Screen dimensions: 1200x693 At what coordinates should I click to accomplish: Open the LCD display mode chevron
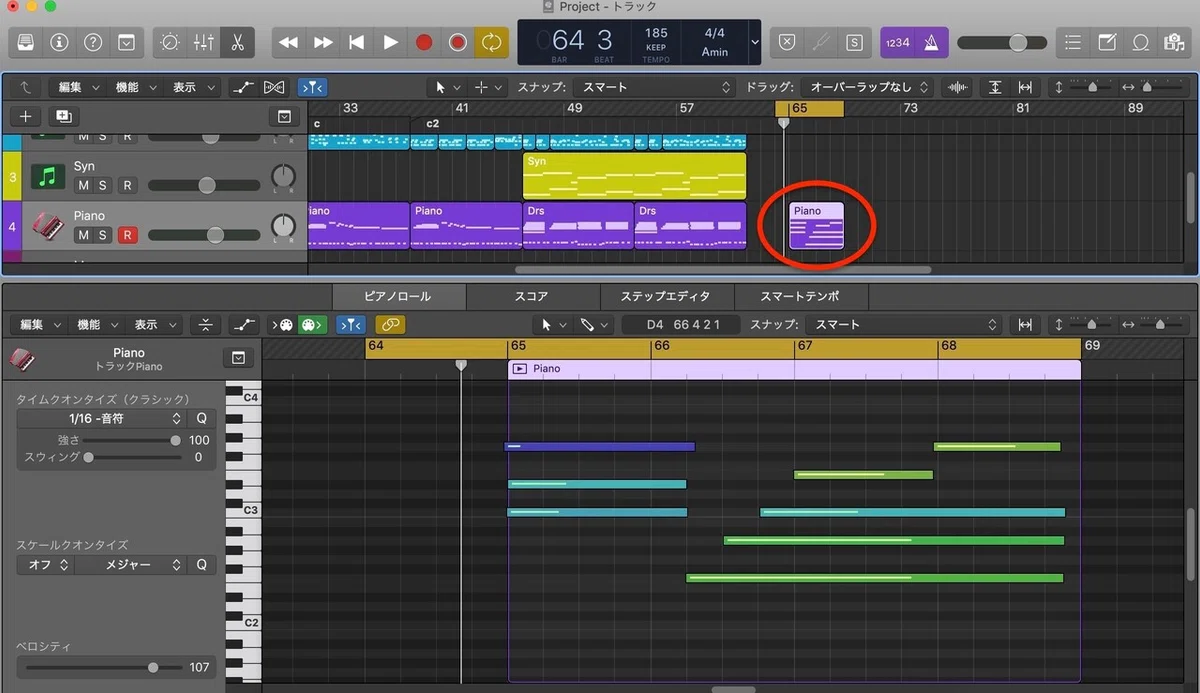[755, 42]
